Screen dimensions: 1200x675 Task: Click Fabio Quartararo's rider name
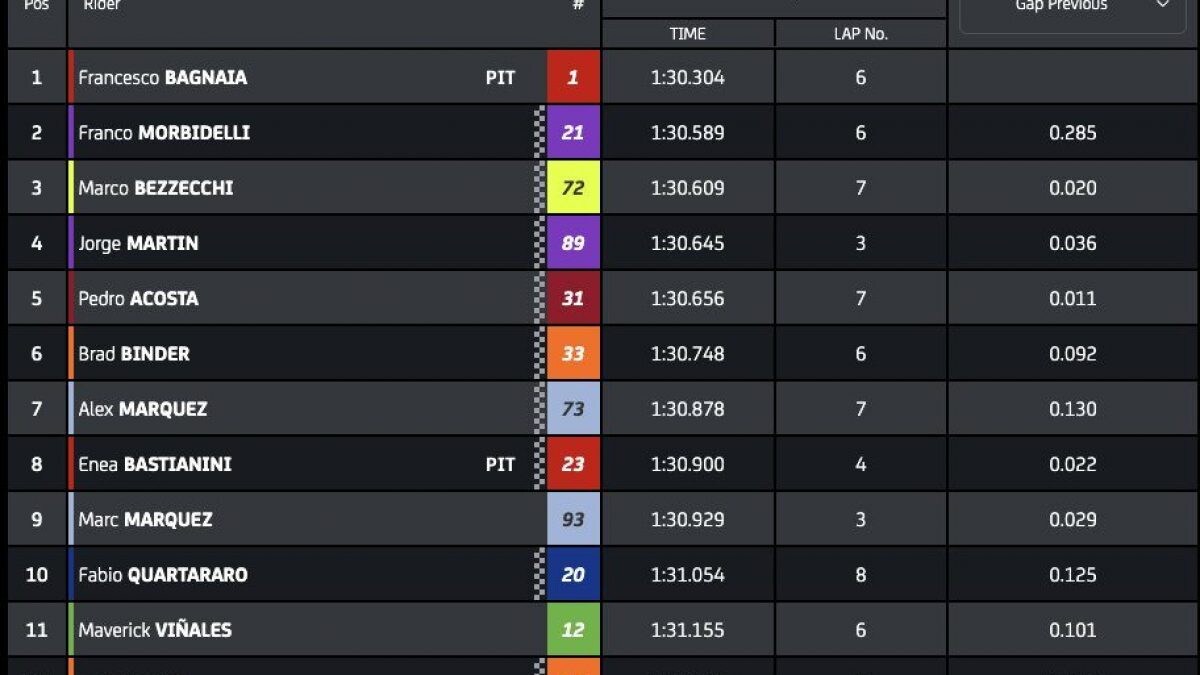[163, 575]
